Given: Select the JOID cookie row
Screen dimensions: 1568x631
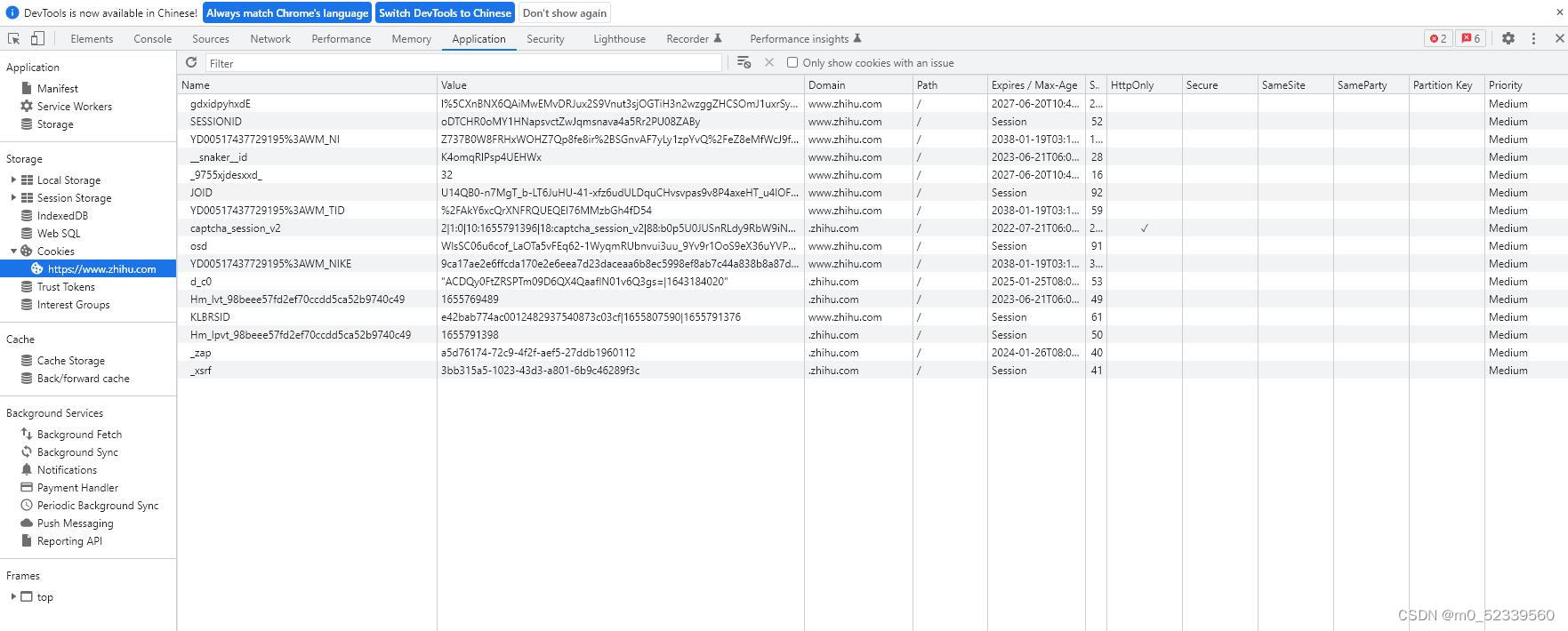Looking at the screenshot, I should pyautogui.click(x=872, y=192).
